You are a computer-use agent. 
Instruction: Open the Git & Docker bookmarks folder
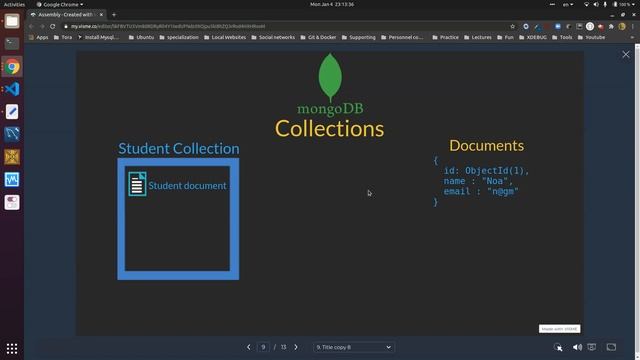pos(318,37)
